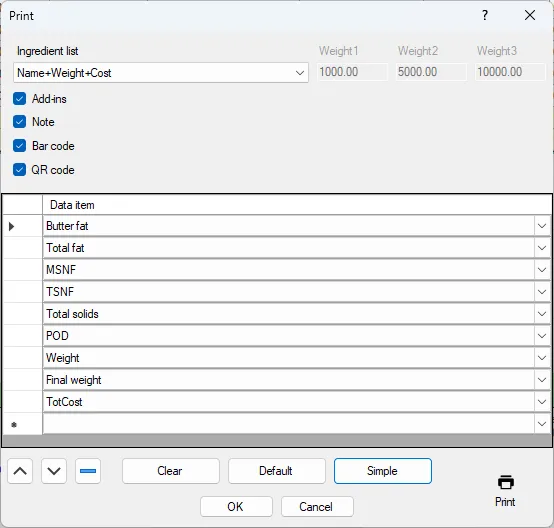Click the move up arrow button
Viewport: 554px width, 528px height.
20,471
